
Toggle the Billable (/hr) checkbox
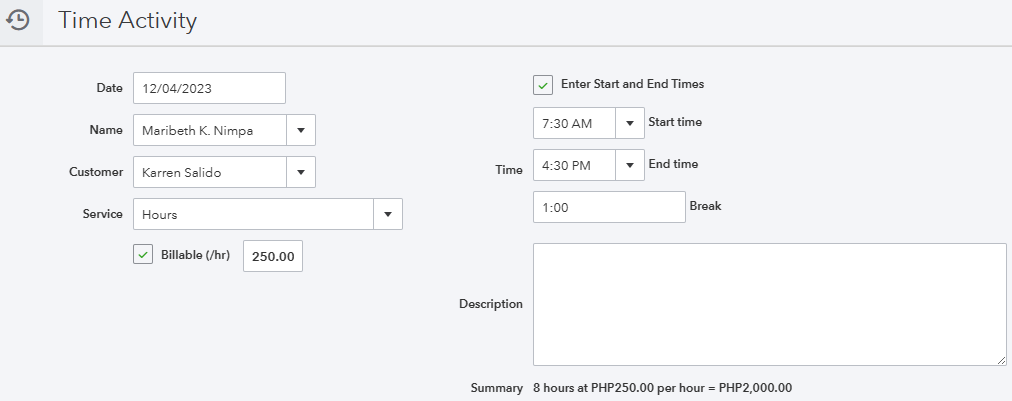[x=143, y=256]
